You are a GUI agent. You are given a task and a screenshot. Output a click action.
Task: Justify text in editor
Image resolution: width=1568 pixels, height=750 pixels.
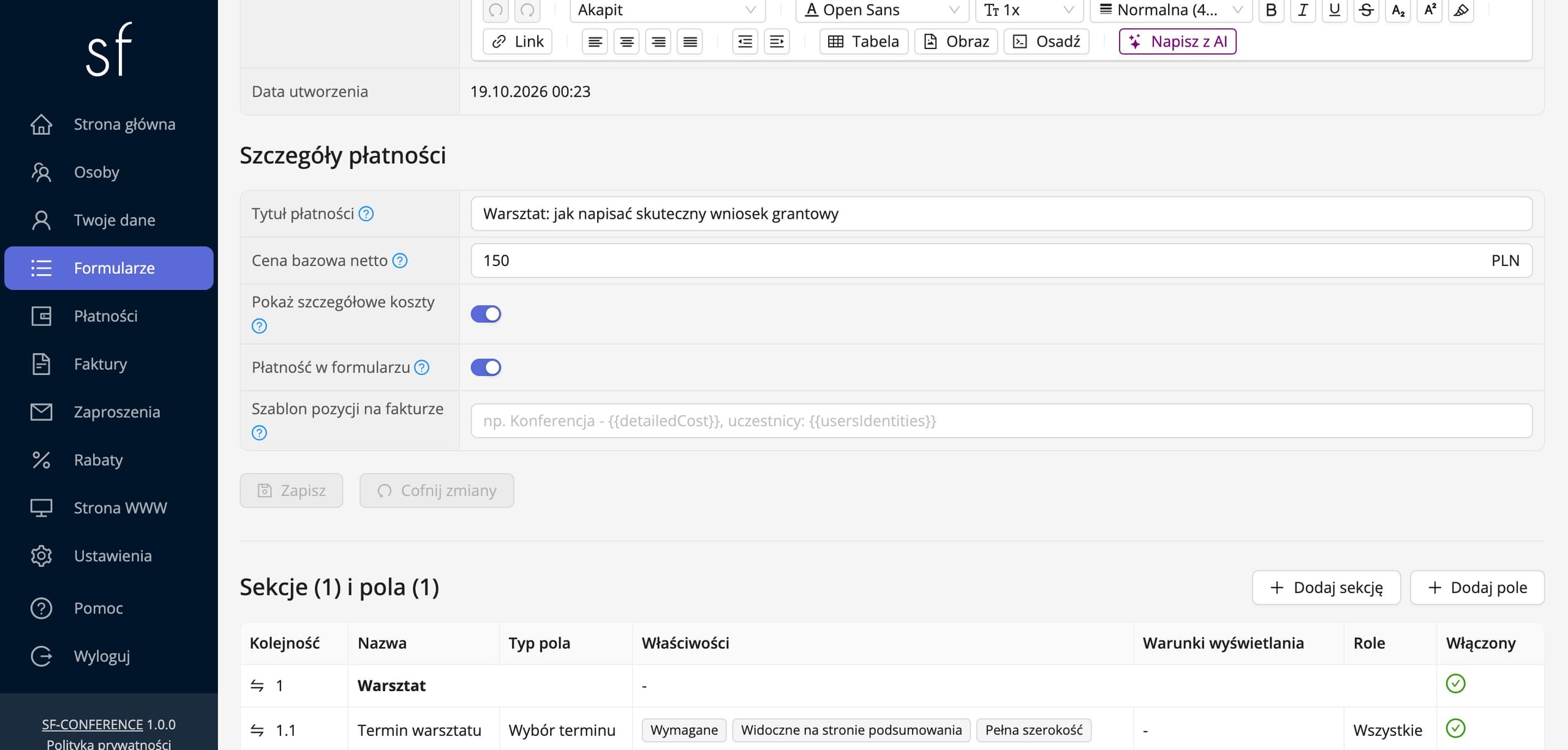(690, 42)
